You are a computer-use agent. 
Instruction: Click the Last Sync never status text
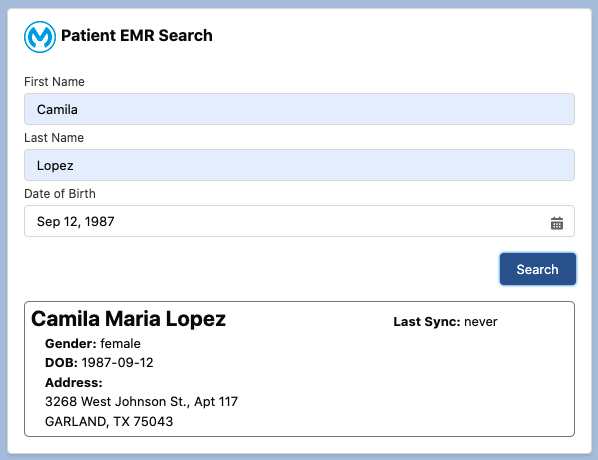(445, 322)
